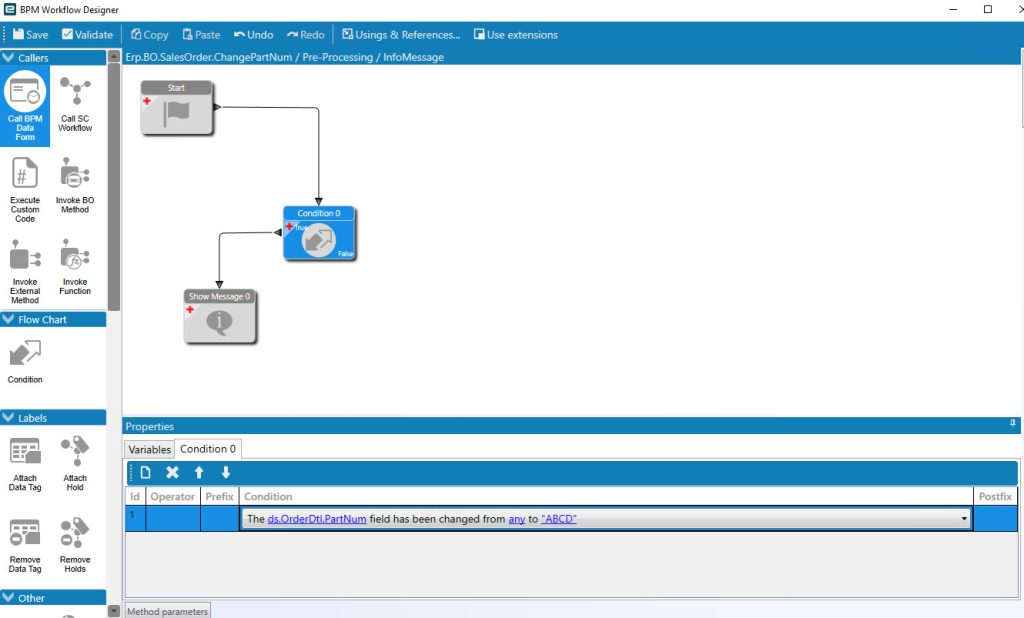The width and height of the screenshot is (1024, 618).
Task: Select the Show Message 0 node
Action: tap(220, 318)
